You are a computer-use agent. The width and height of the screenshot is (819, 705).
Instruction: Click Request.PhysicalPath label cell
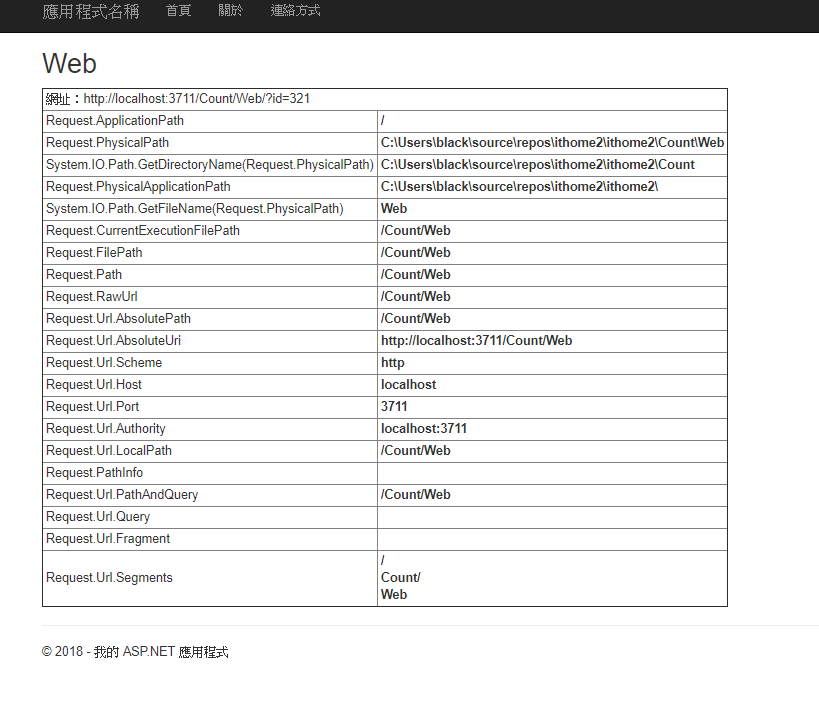pyautogui.click(x=108, y=143)
